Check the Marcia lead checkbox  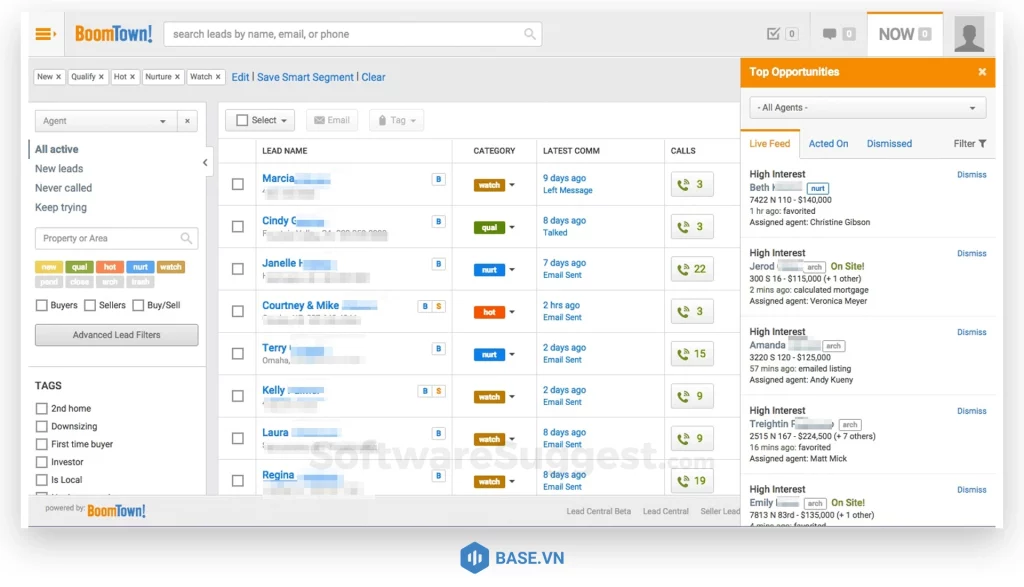pyautogui.click(x=238, y=184)
